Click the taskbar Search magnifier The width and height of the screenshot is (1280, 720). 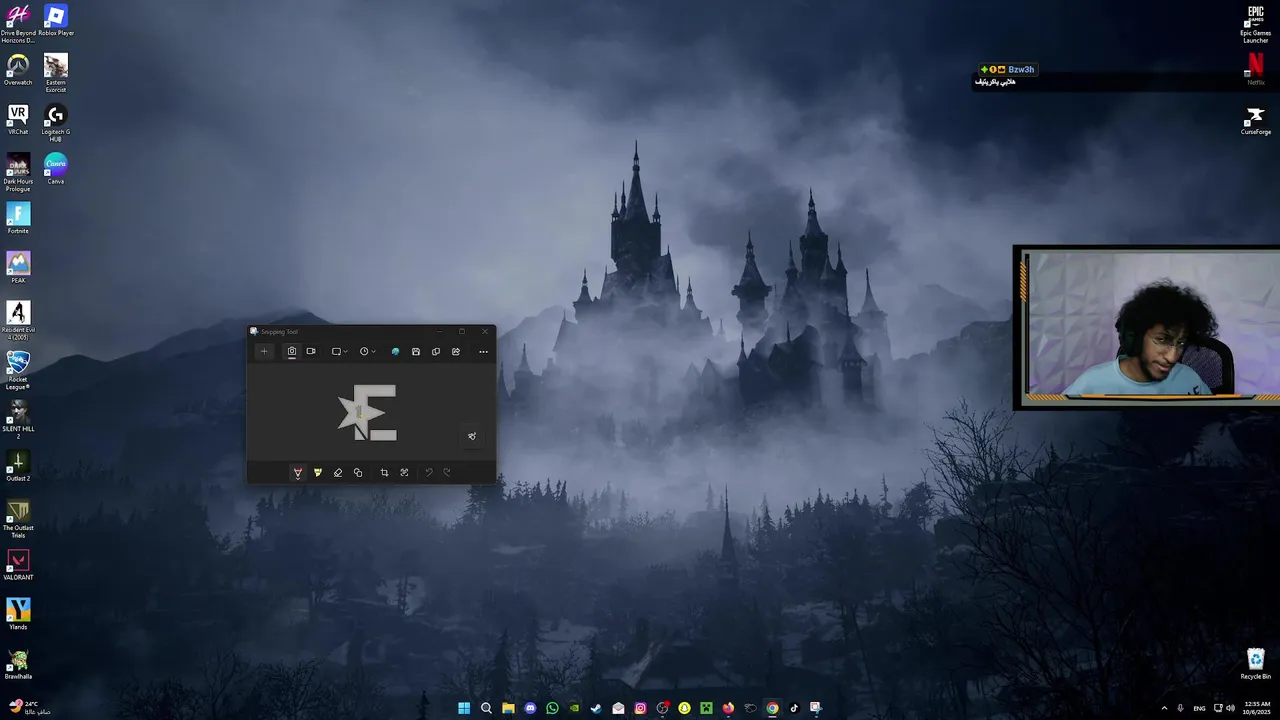point(486,708)
